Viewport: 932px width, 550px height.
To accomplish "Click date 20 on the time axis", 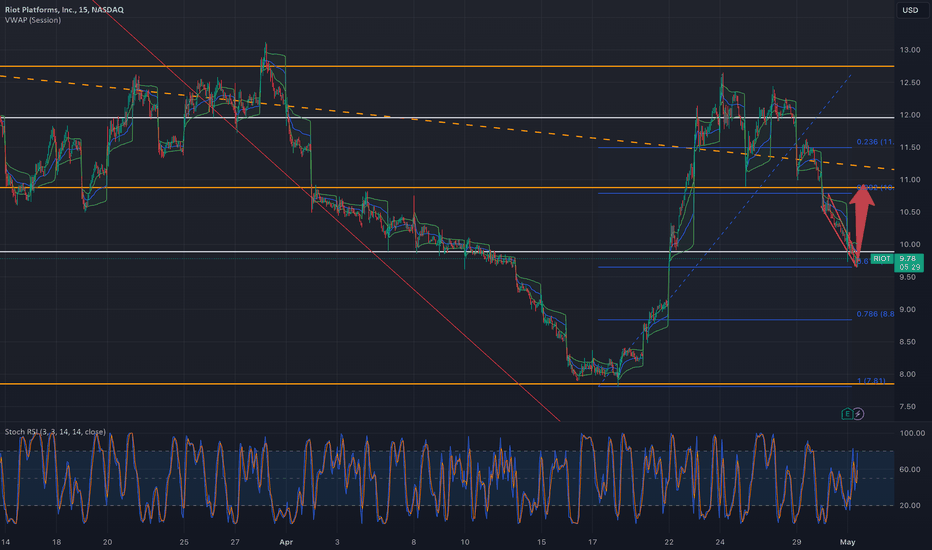I will pyautogui.click(x=108, y=542).
